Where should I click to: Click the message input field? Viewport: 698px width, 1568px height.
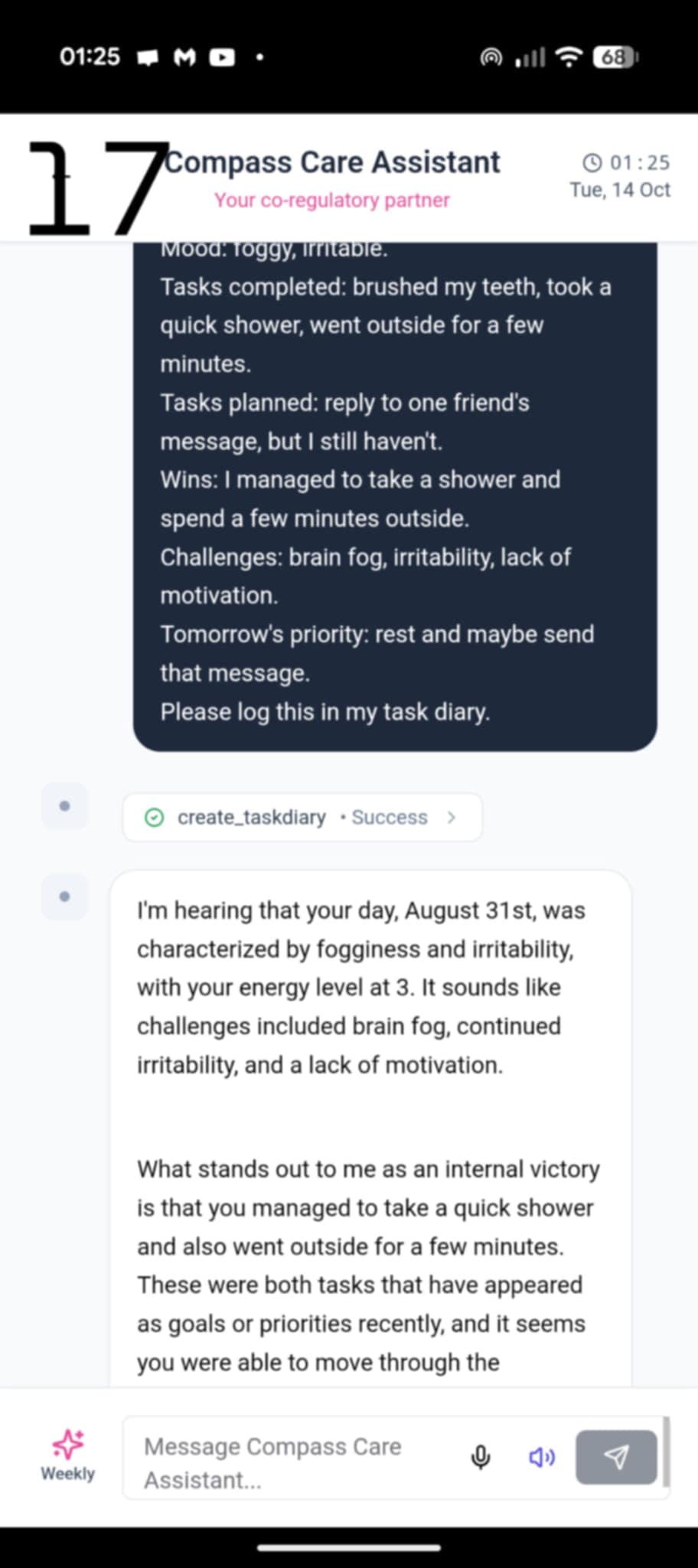point(298,1462)
